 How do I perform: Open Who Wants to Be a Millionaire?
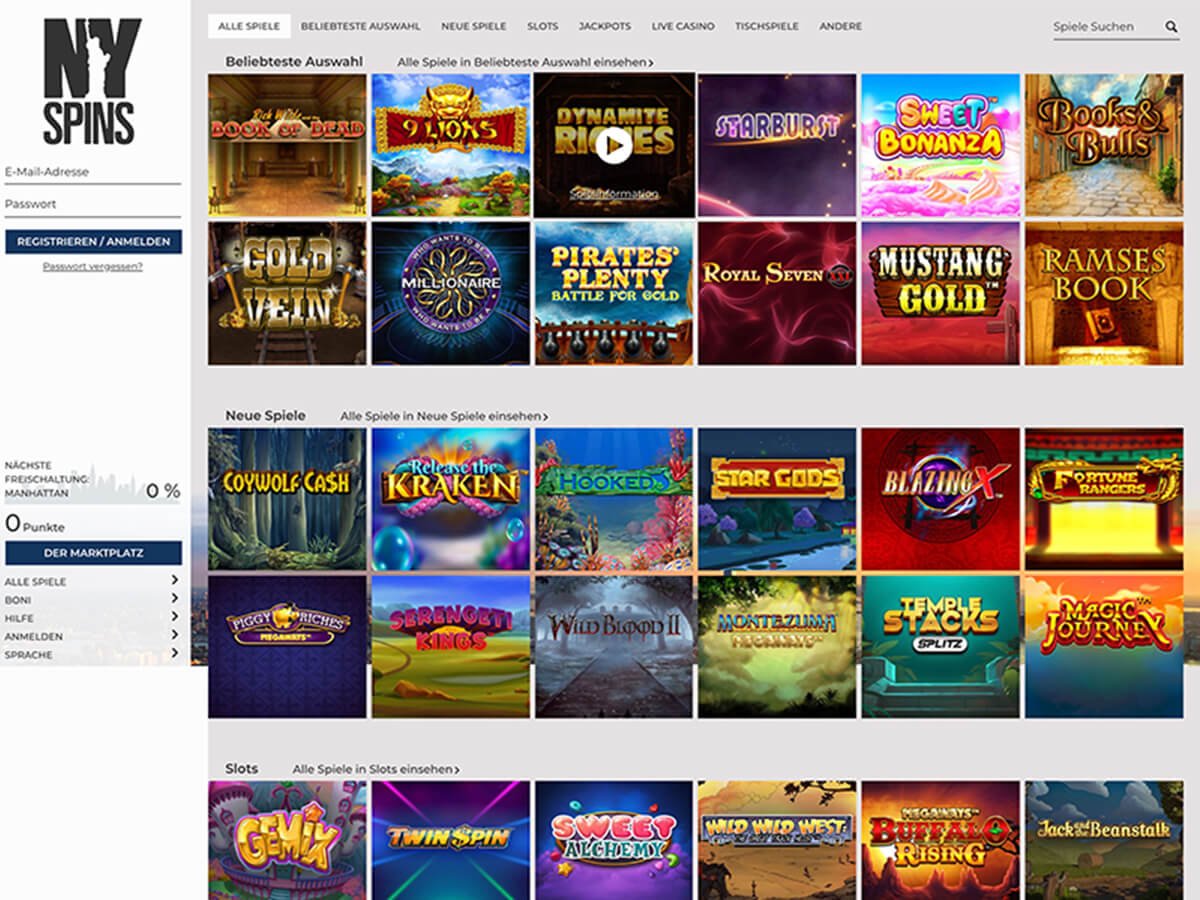tap(451, 293)
